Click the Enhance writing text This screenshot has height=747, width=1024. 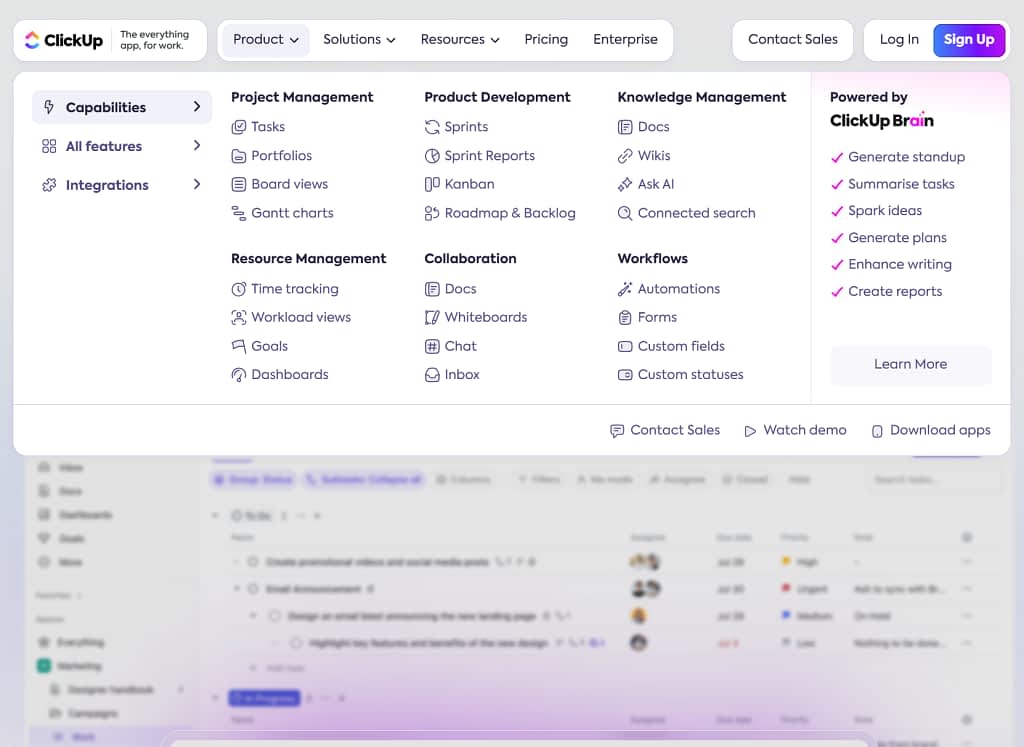900,264
